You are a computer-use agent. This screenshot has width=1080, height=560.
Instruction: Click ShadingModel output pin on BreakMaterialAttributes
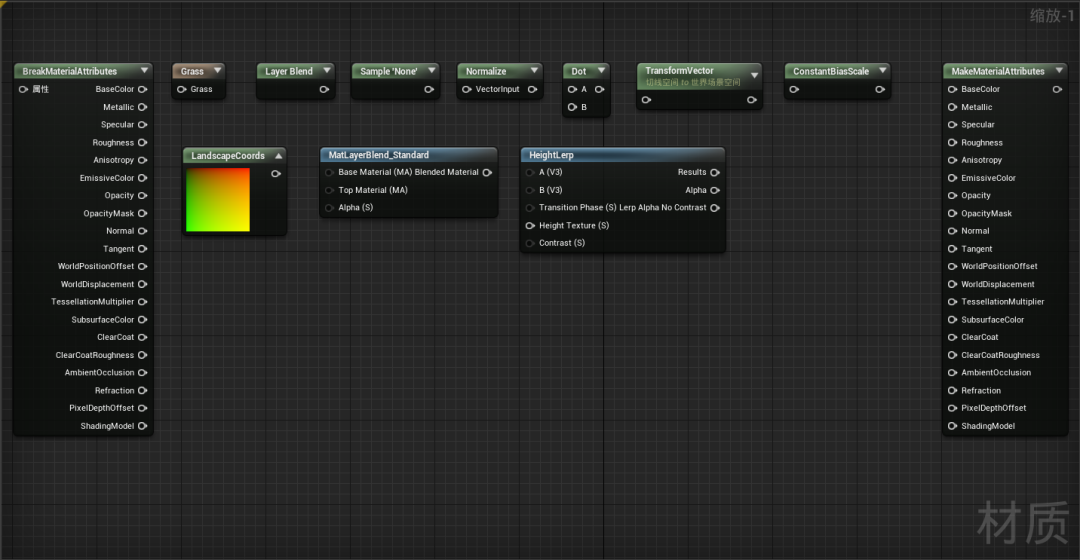(143, 426)
